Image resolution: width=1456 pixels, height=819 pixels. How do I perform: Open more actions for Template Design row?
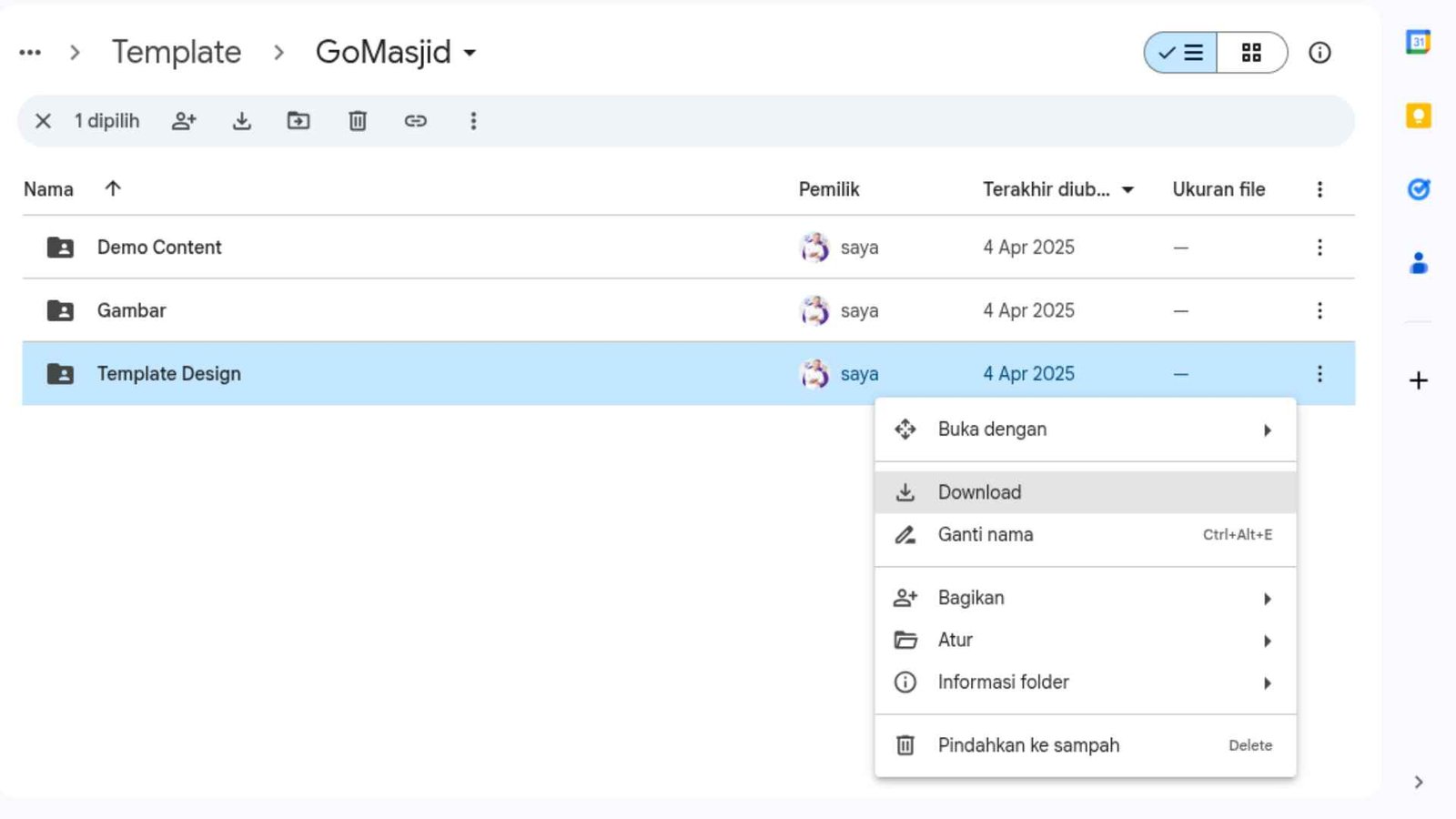point(1319,374)
